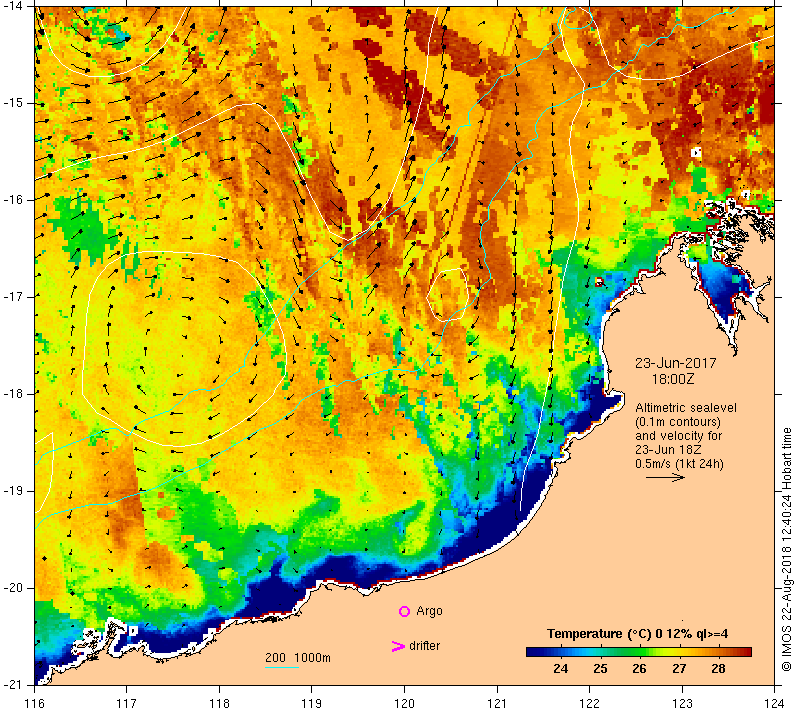Click the 0.5m/s velocity scale arrow
The image size is (800, 710).
(x=665, y=478)
